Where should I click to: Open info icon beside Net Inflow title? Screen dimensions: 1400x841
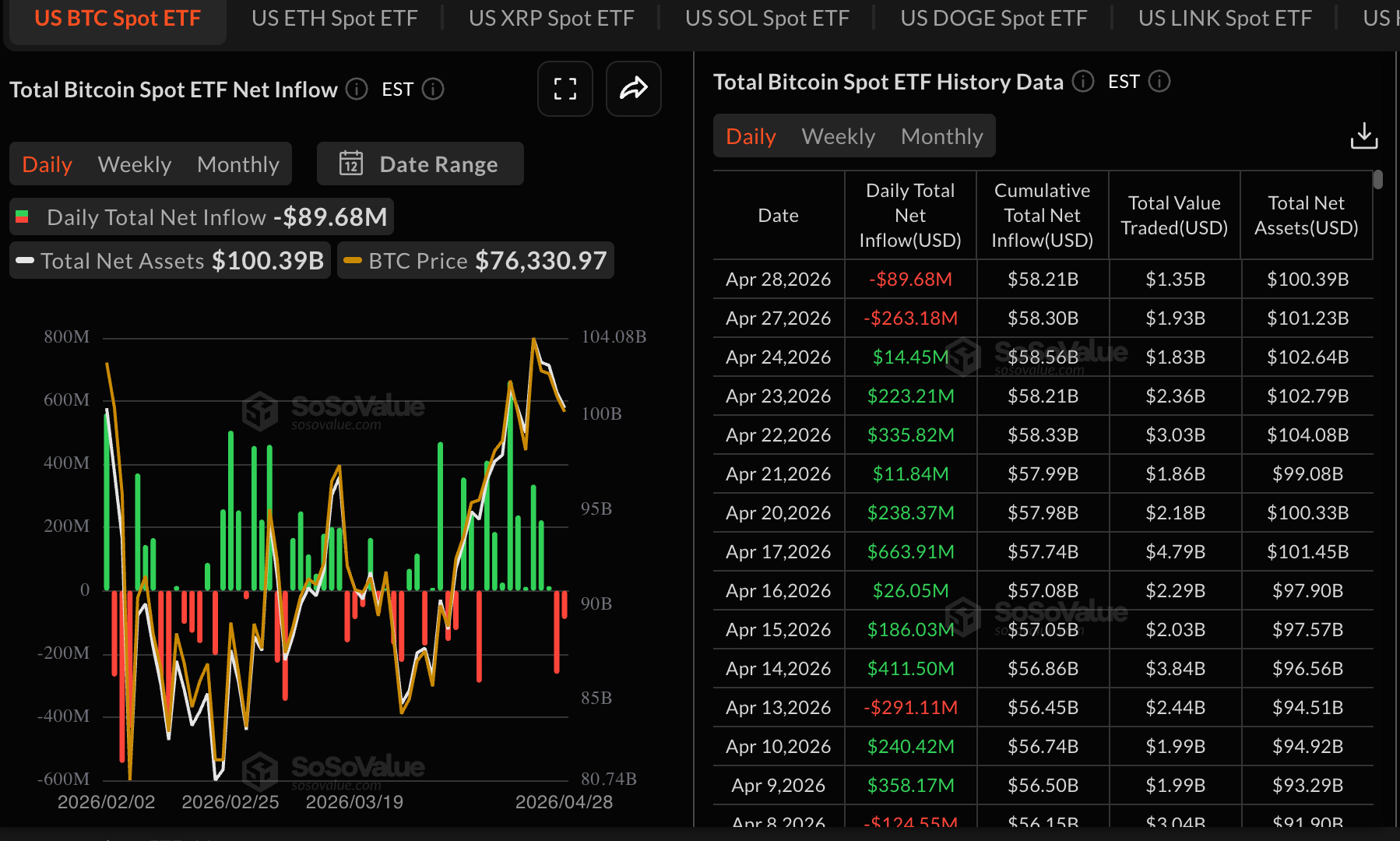click(357, 90)
